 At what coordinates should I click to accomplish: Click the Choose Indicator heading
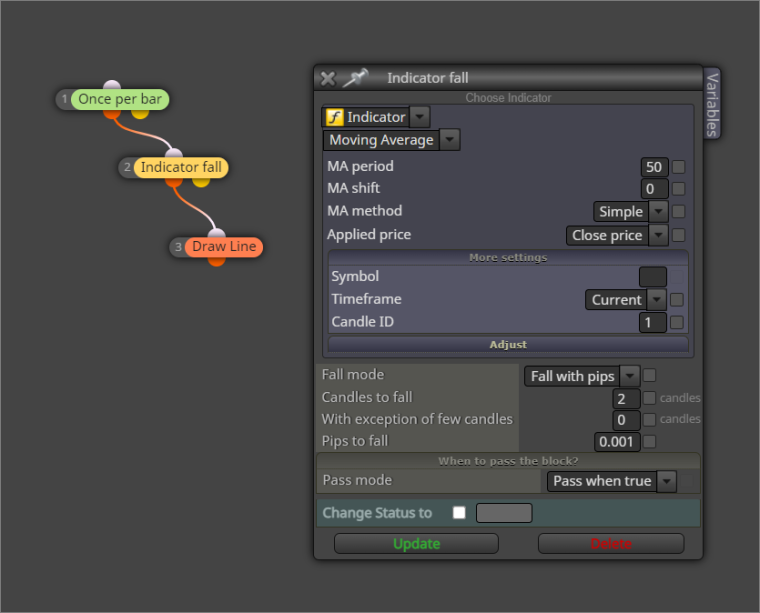coord(508,98)
